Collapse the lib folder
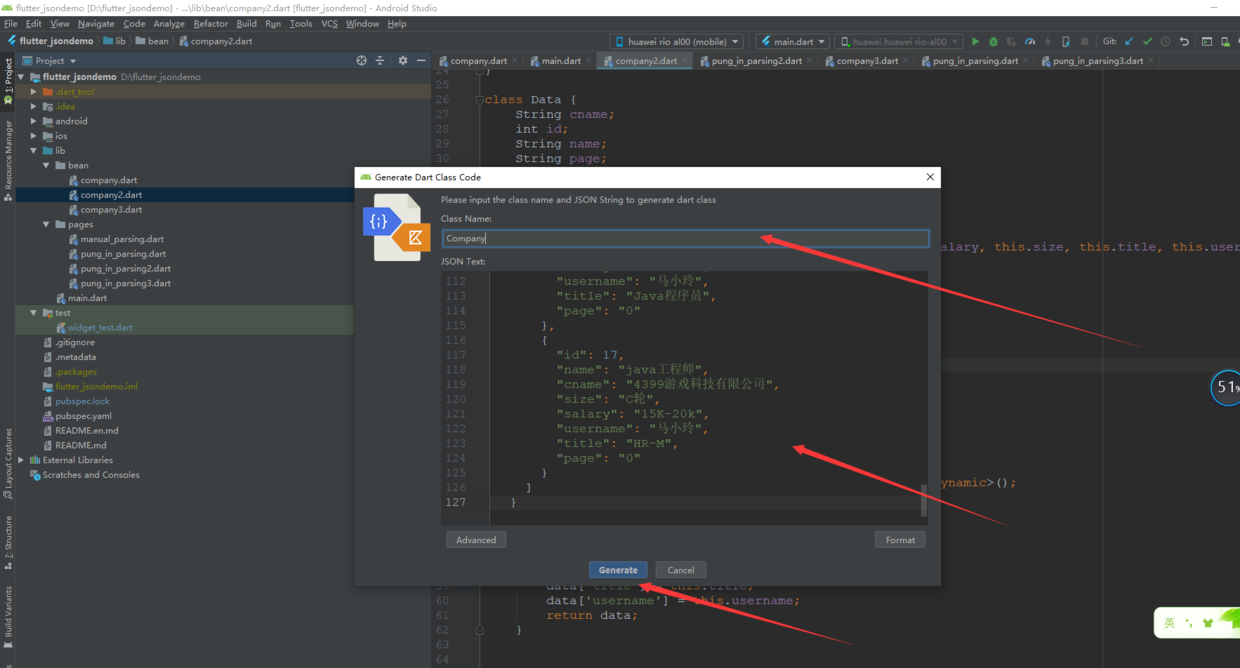This screenshot has height=668, width=1240. [34, 151]
